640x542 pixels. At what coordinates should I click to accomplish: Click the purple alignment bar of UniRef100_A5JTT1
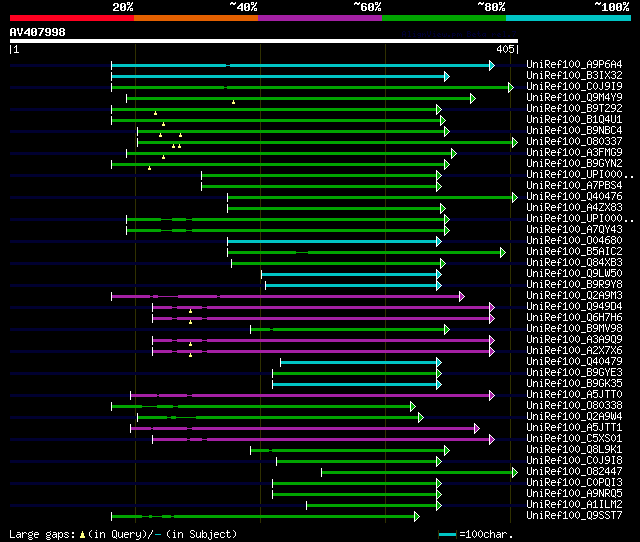tap(305, 429)
